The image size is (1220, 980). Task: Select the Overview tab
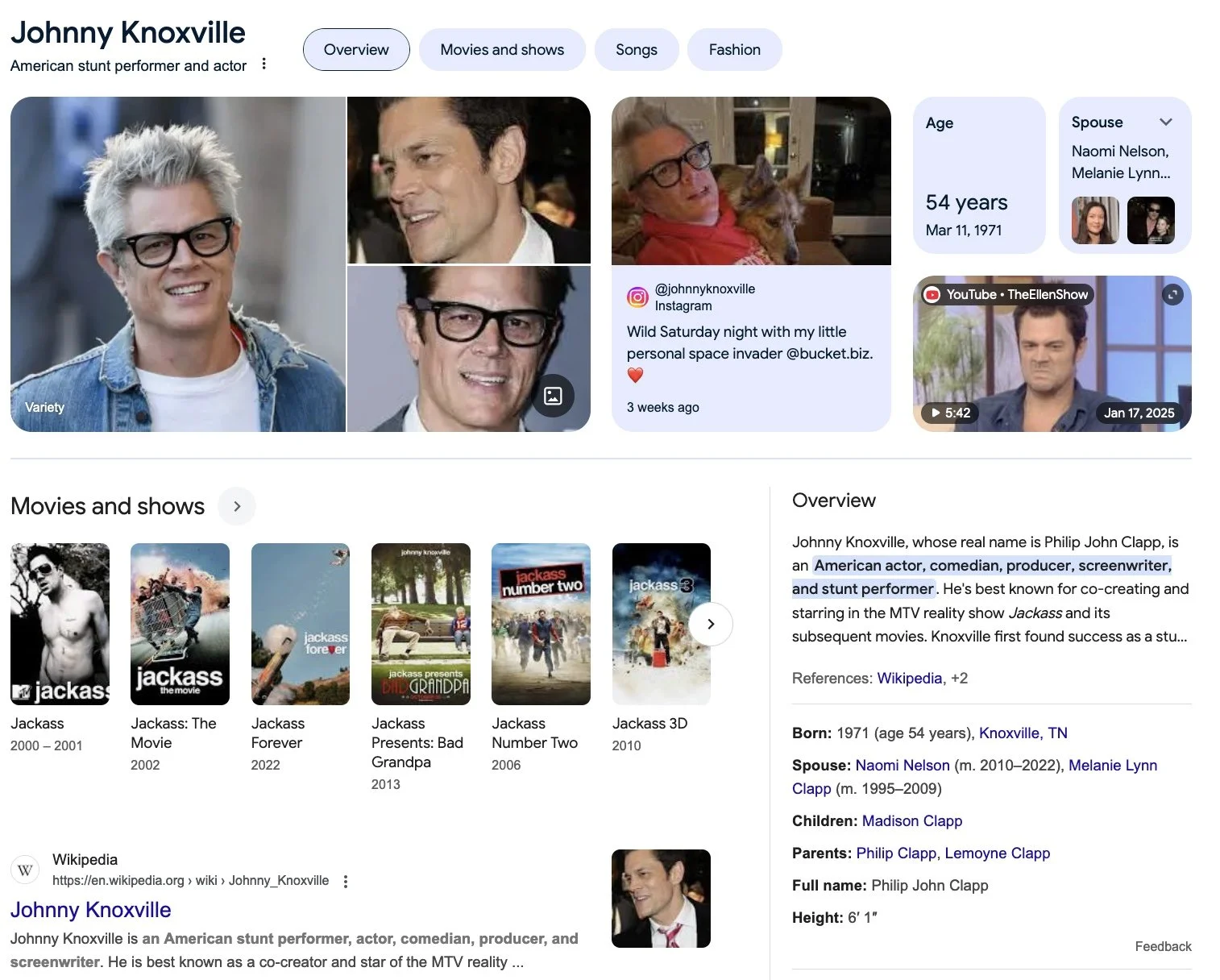356,49
